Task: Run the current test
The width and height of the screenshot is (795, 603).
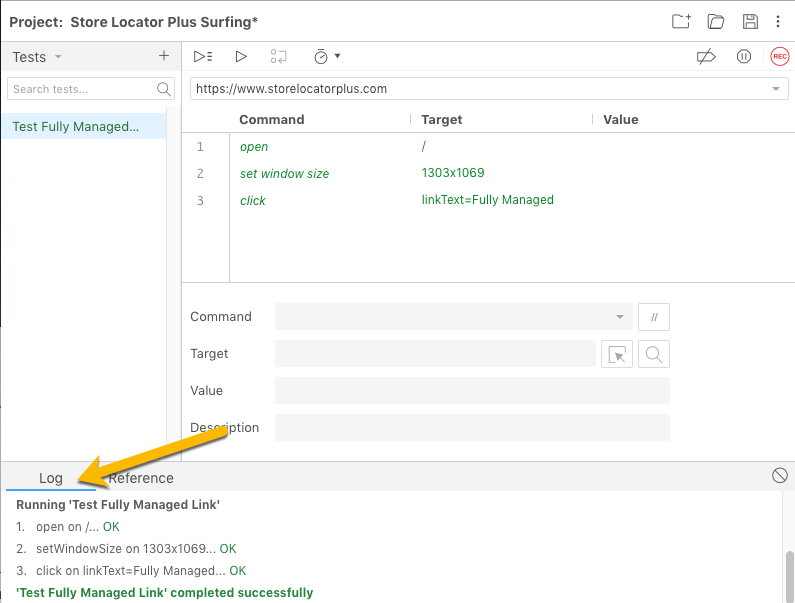Action: [x=241, y=57]
